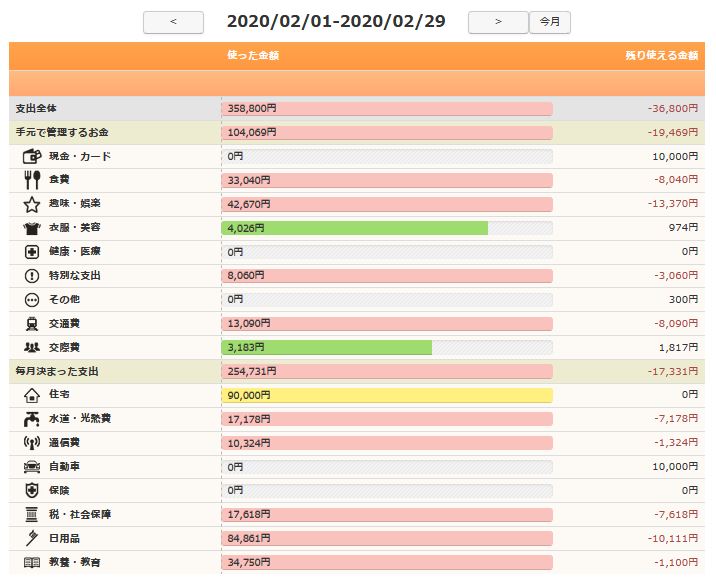Click the people icon for 交際費

(32, 347)
